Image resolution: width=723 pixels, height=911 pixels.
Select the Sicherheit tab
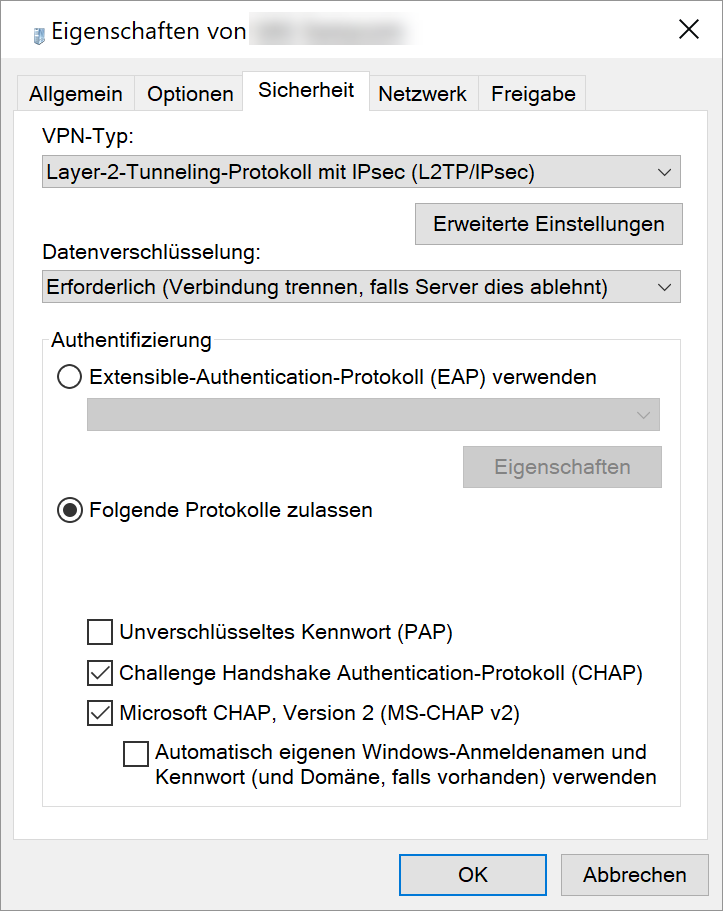tap(306, 90)
